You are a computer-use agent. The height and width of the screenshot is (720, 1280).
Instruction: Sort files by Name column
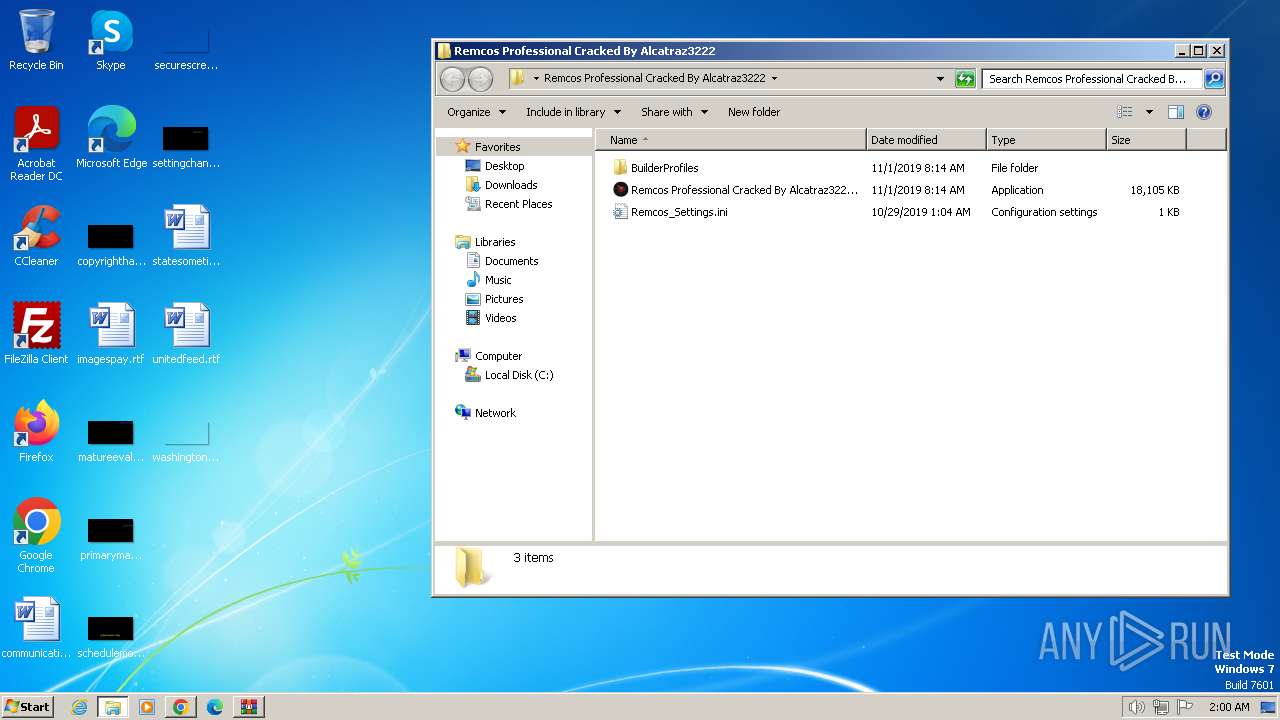(731, 140)
